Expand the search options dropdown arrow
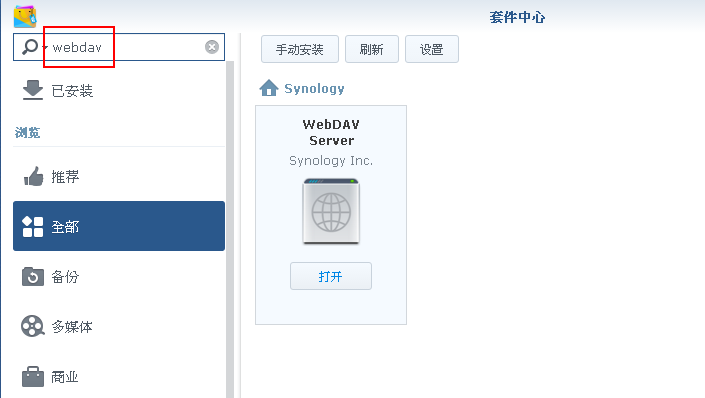This screenshot has width=705, height=398. coord(45,47)
